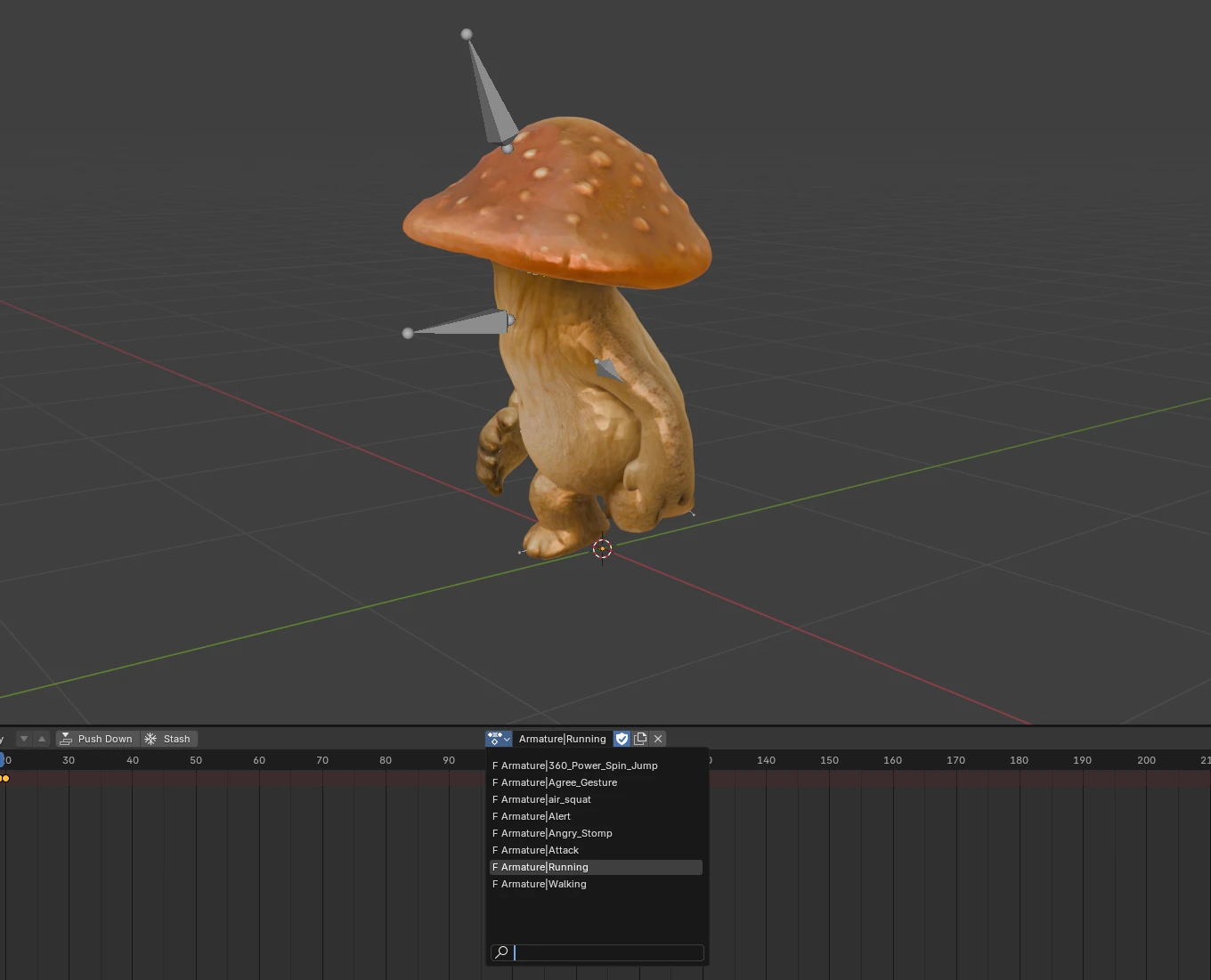The height and width of the screenshot is (980, 1211).
Task: Click the Push Down button
Action: coord(97,739)
